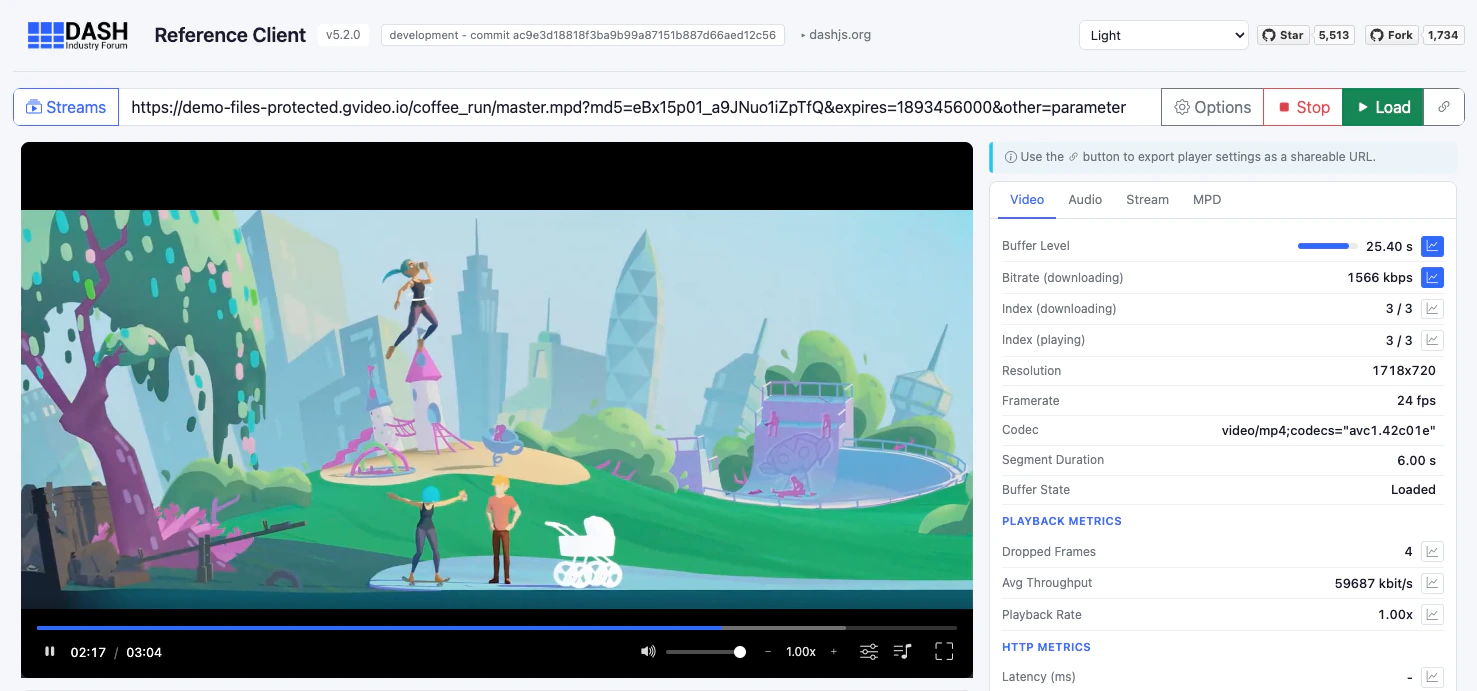
Task: Decrease playback speed with minus button
Action: (x=768, y=652)
